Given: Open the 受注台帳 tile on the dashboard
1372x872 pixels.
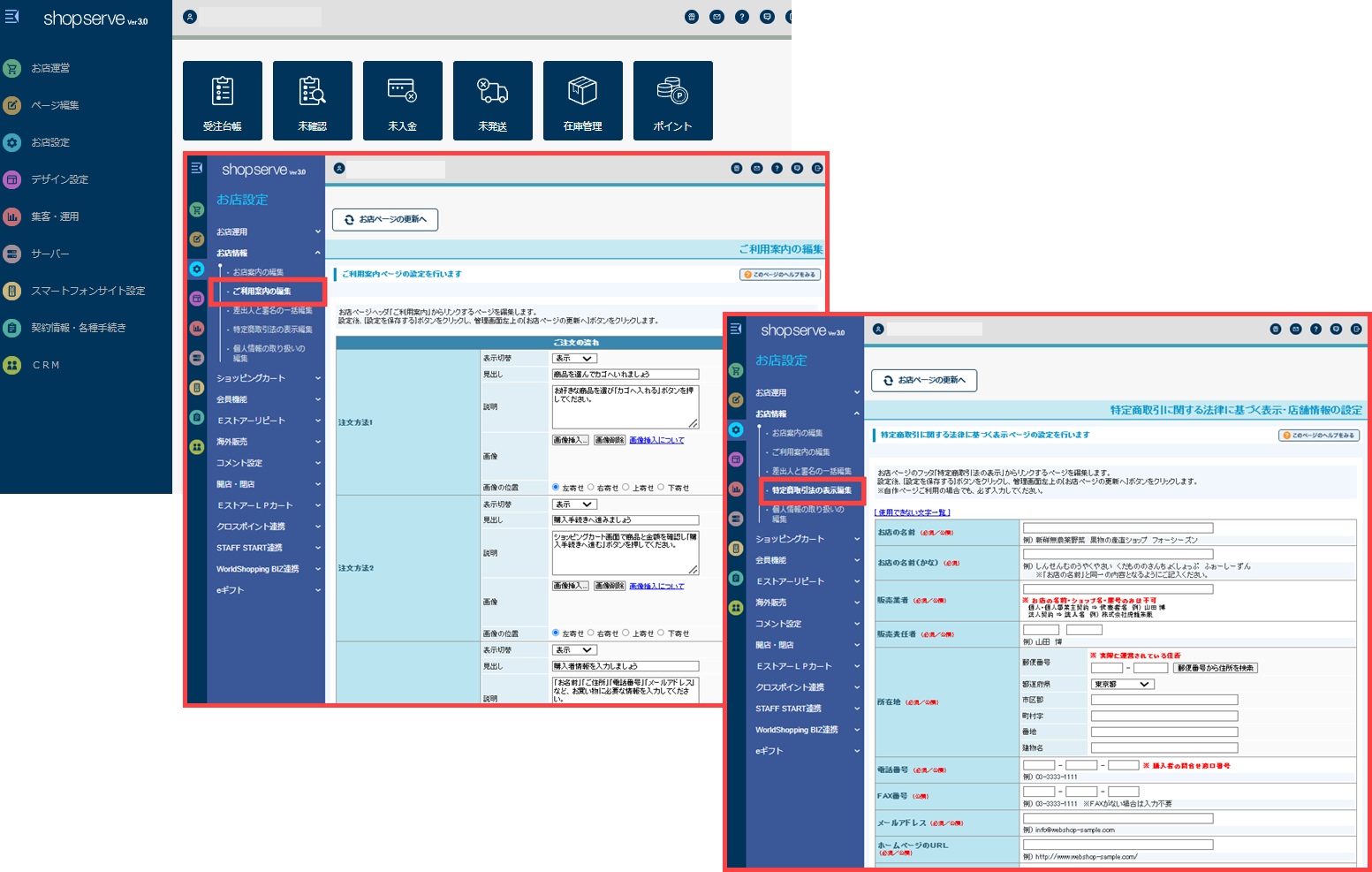Looking at the screenshot, I should 223,101.
